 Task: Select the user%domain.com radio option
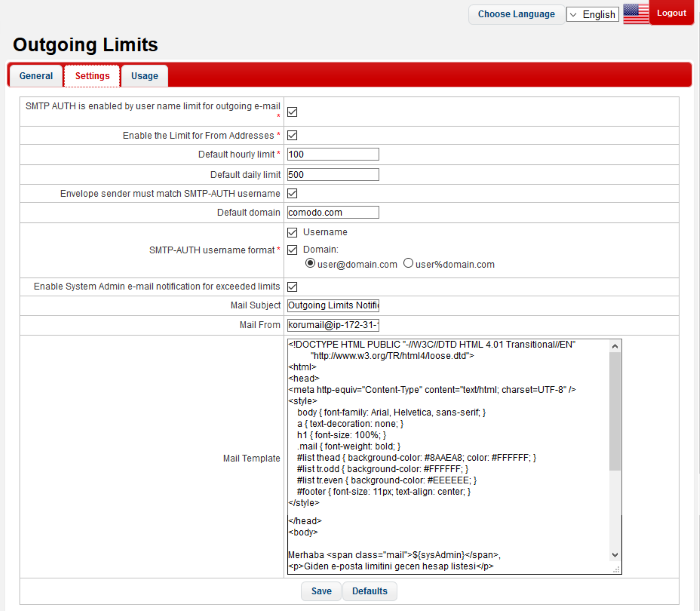[x=408, y=263]
